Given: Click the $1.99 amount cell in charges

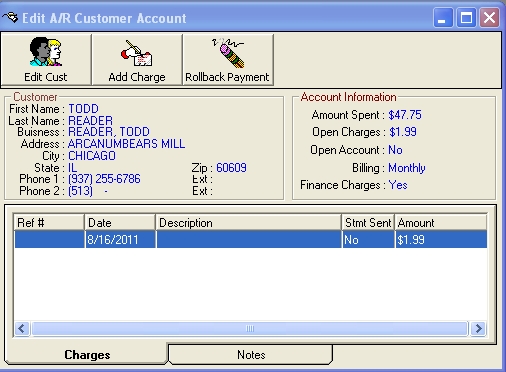Looking at the screenshot, I should click(441, 240).
